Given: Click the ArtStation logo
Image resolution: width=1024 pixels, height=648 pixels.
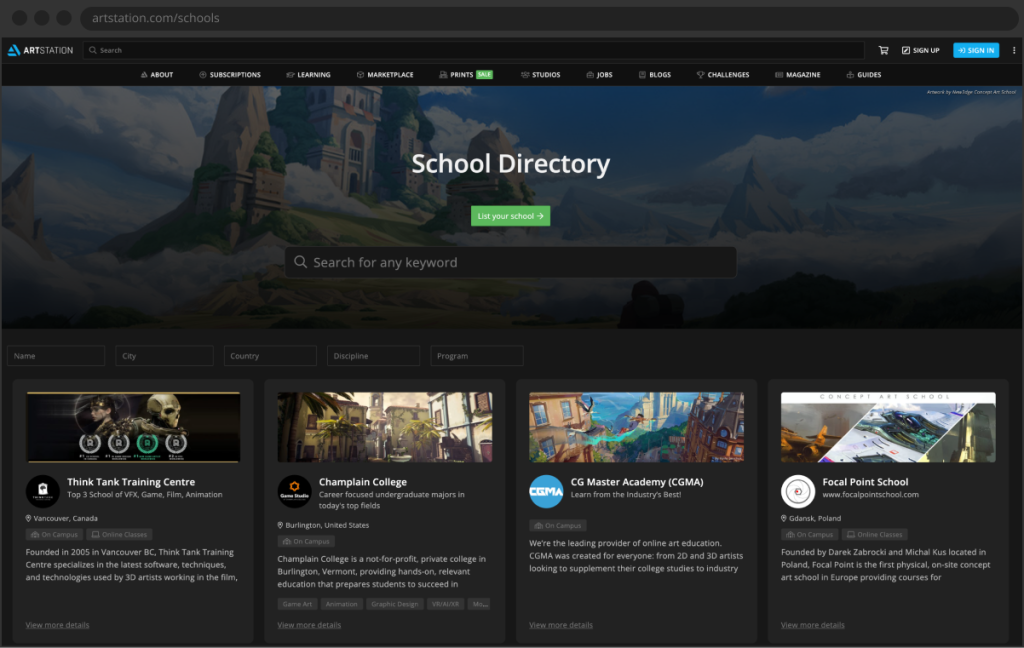Looking at the screenshot, I should tap(40, 50).
